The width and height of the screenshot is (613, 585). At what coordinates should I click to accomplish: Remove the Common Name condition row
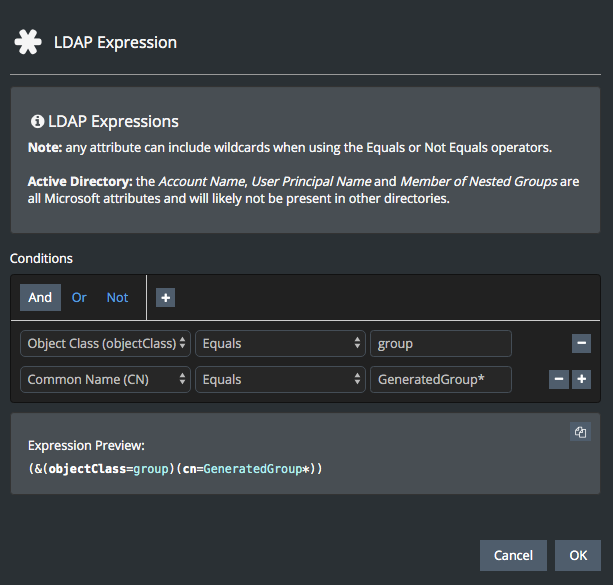(x=560, y=379)
